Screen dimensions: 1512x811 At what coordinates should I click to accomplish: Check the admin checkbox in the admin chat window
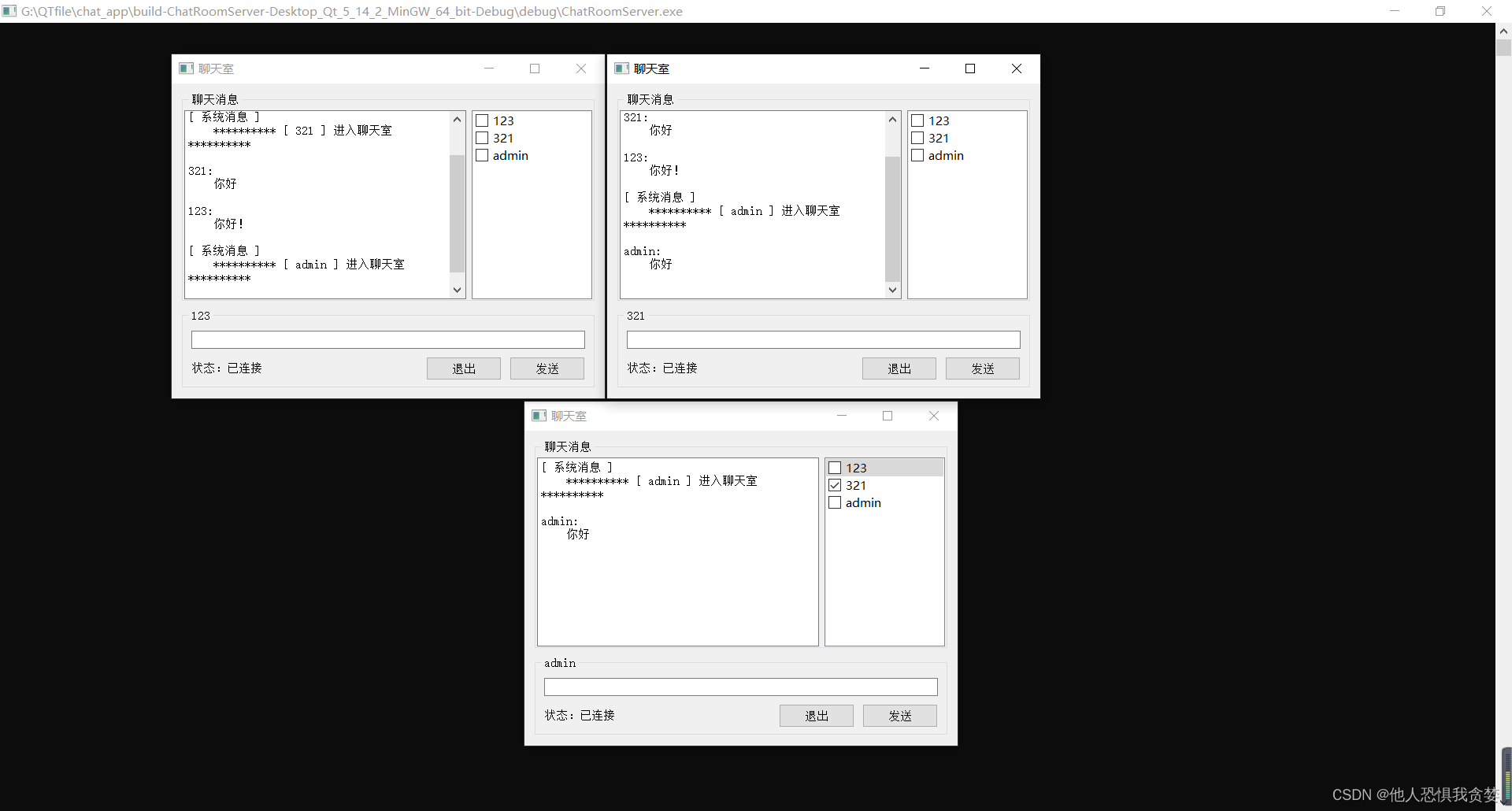[835, 502]
